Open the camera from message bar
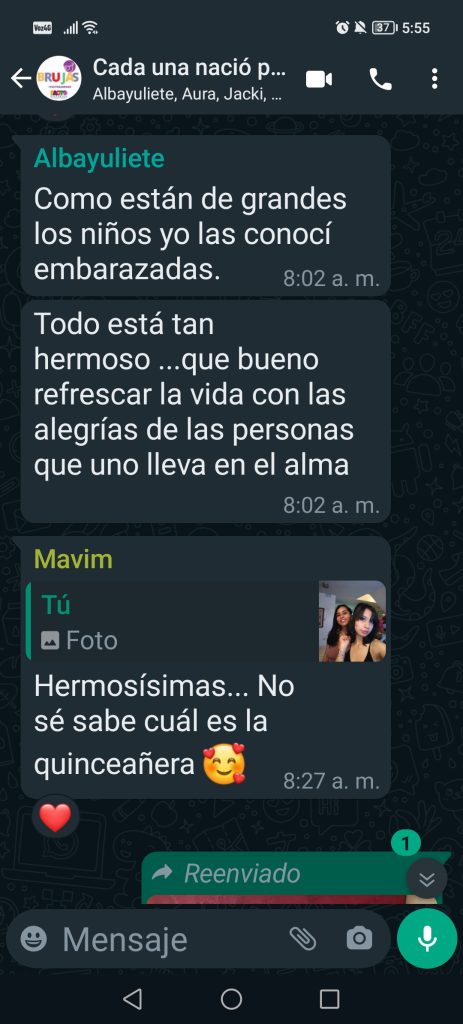The image size is (463, 1024). (x=359, y=939)
